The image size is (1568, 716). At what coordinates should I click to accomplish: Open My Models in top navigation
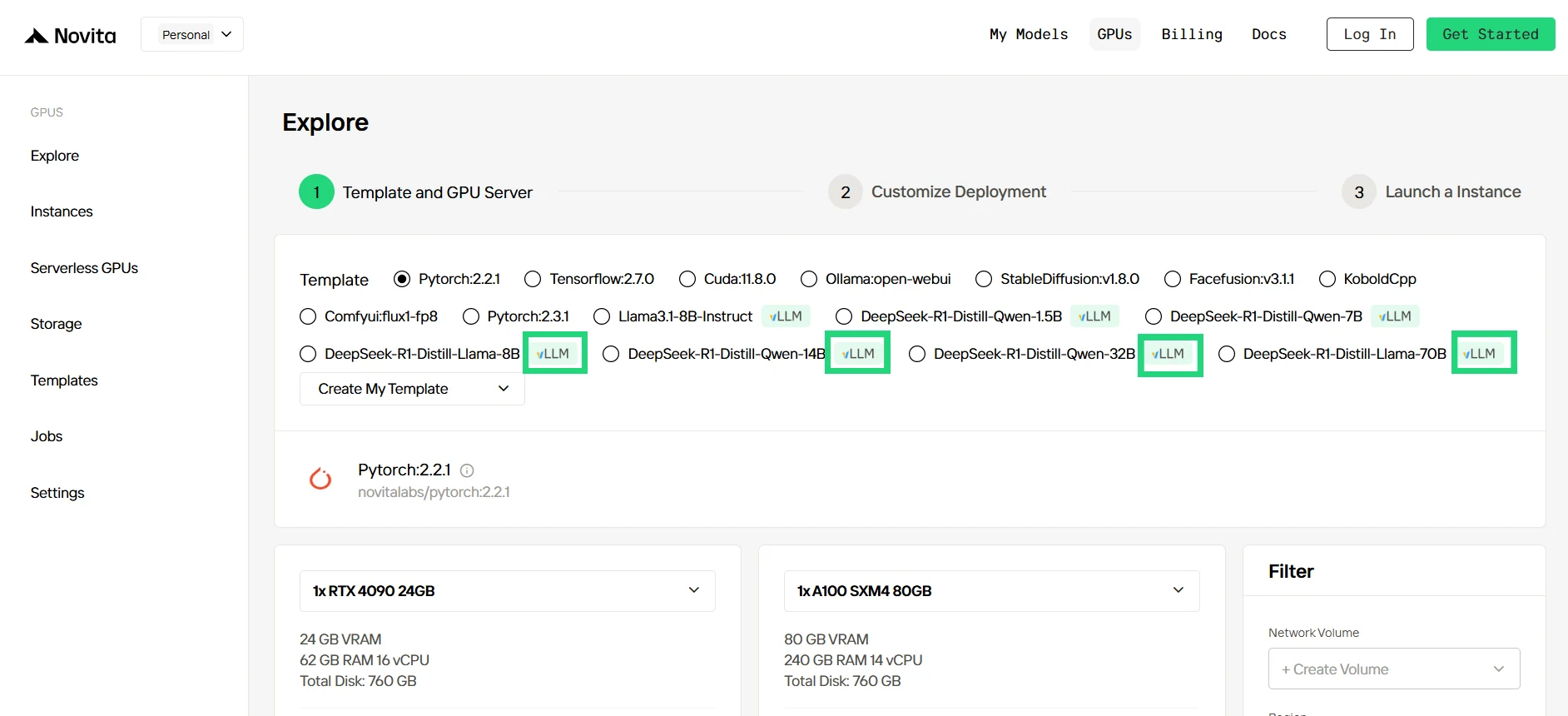pyautogui.click(x=1029, y=34)
